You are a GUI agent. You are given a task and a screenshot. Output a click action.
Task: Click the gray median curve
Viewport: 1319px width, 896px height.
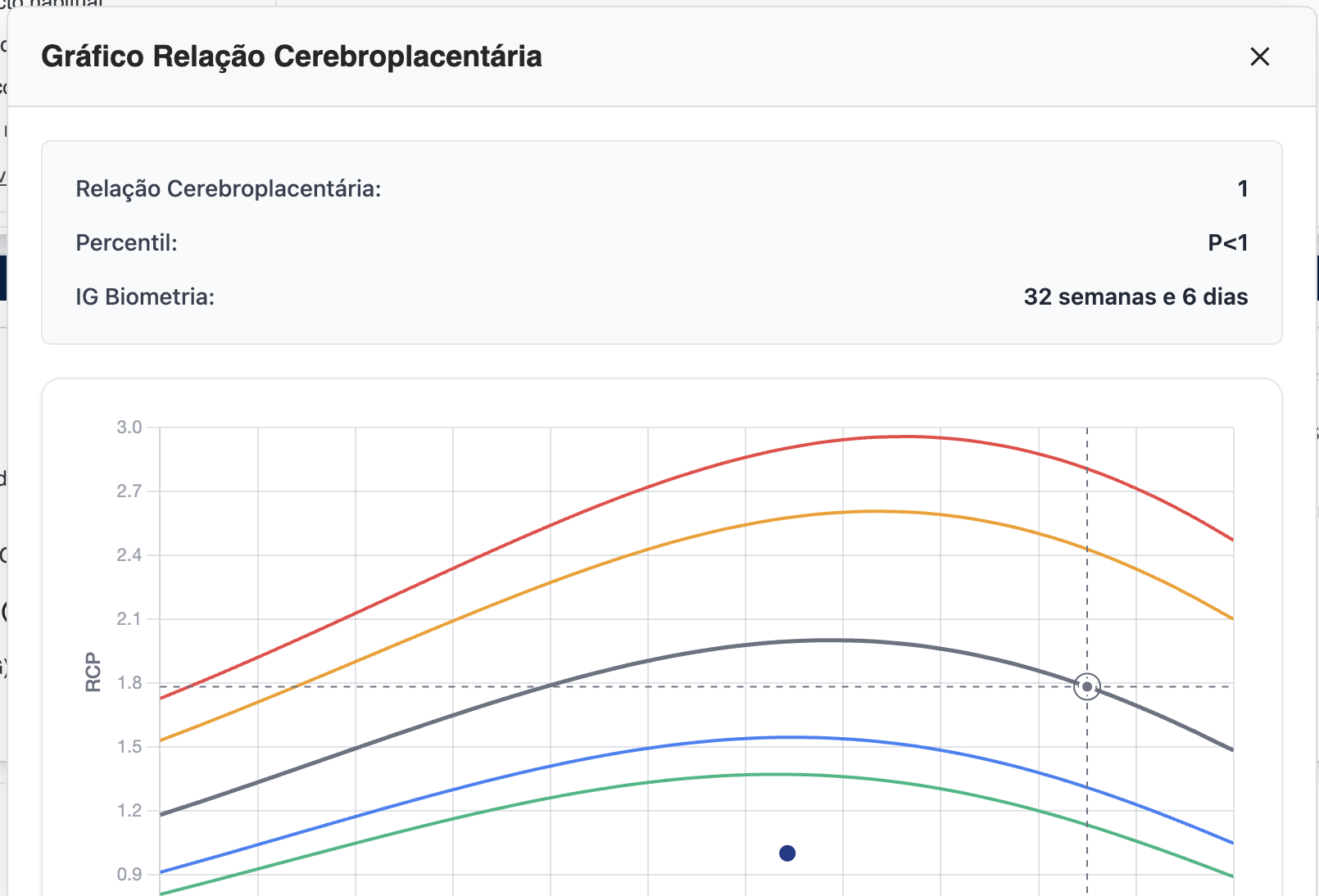click(647, 661)
